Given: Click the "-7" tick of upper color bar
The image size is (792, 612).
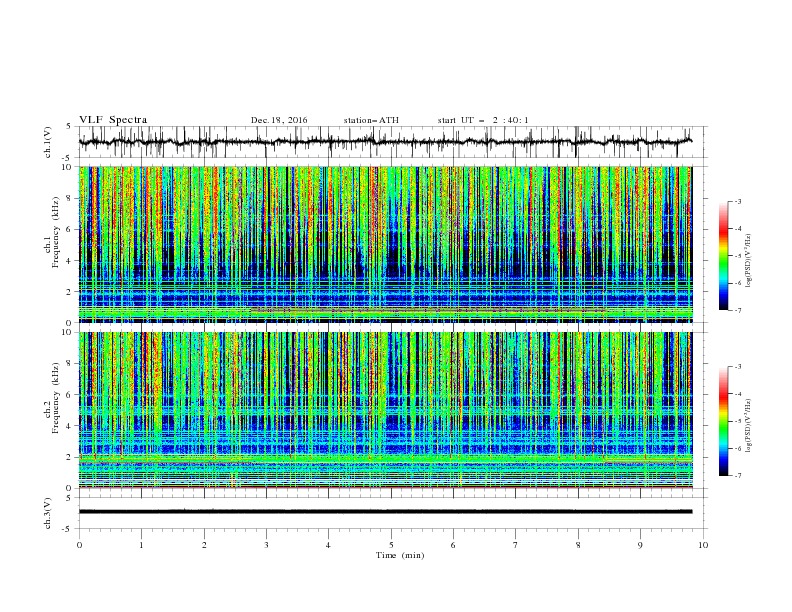Looking at the screenshot, I should pyautogui.click(x=737, y=310).
